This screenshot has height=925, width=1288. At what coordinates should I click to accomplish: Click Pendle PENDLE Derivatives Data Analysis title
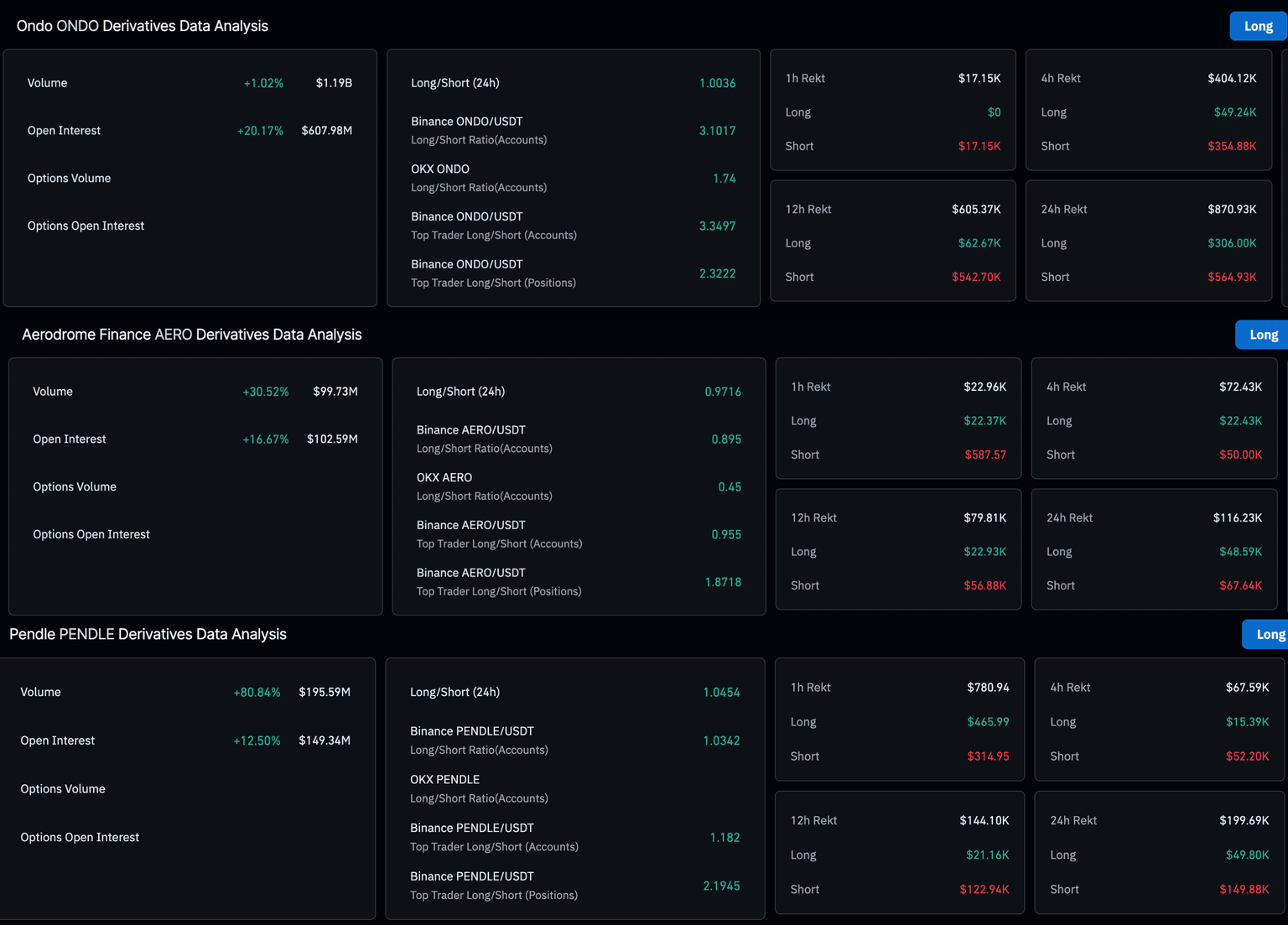148,634
